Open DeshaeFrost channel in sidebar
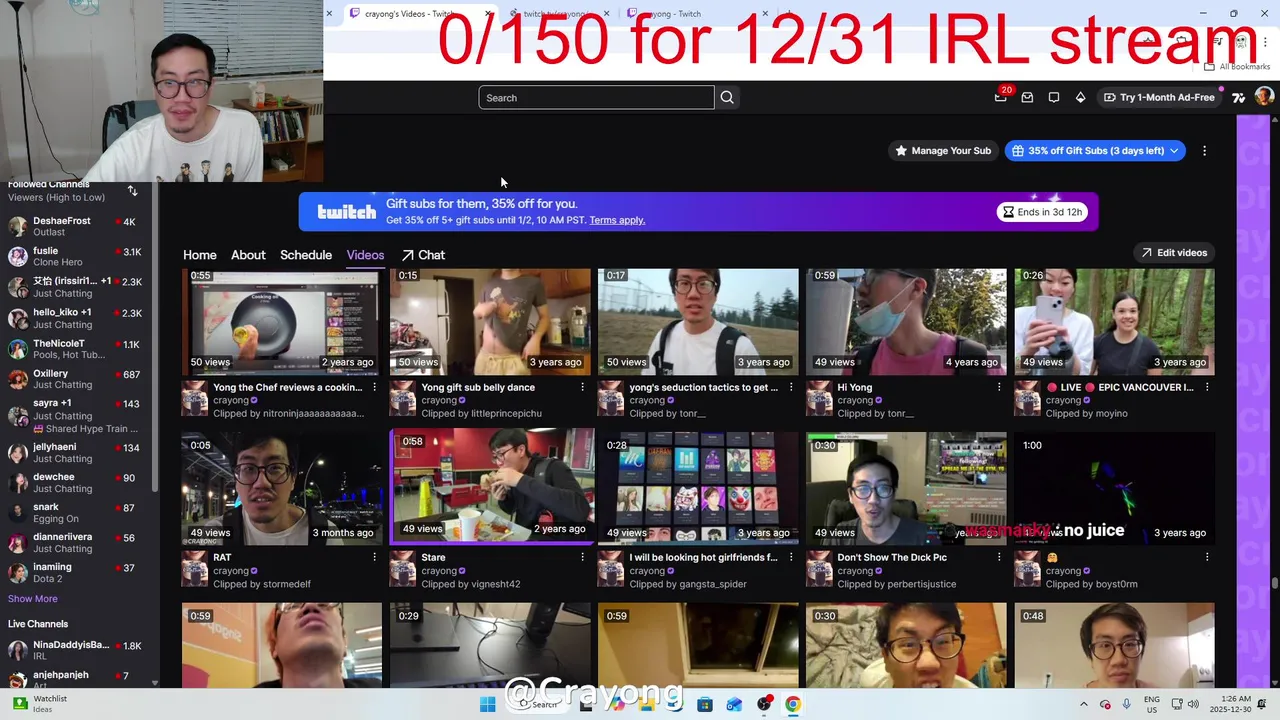The image size is (1280, 720). coord(78,226)
